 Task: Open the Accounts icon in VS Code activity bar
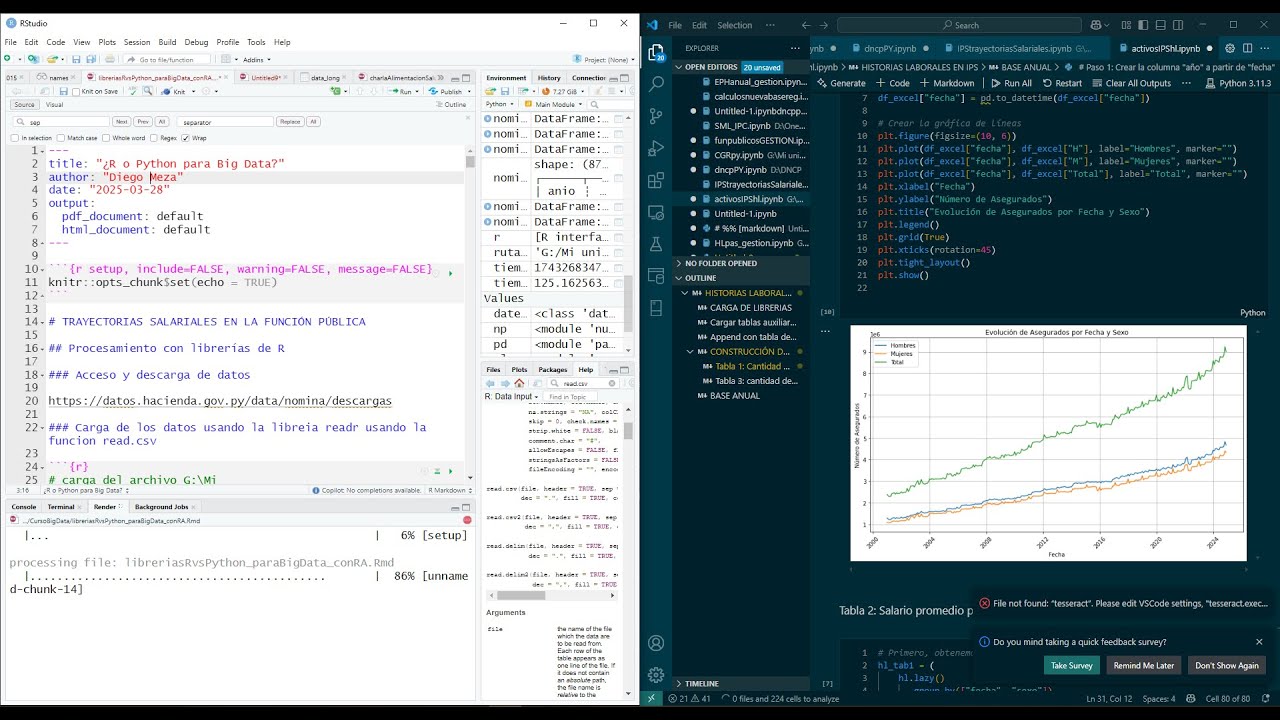(x=656, y=644)
